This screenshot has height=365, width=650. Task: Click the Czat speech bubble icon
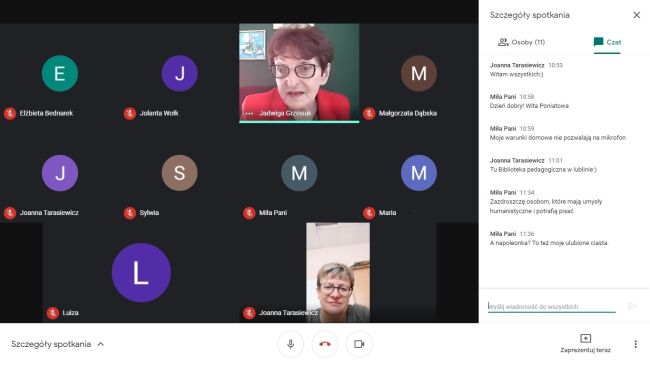[598, 42]
